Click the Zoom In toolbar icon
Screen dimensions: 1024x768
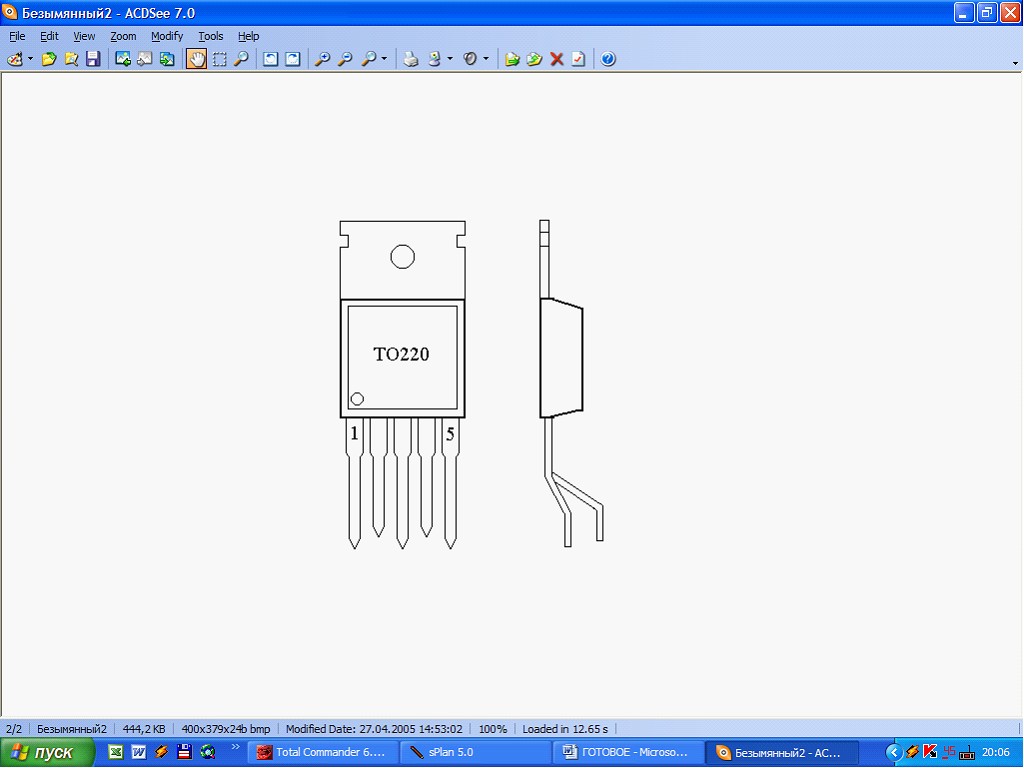pos(322,59)
